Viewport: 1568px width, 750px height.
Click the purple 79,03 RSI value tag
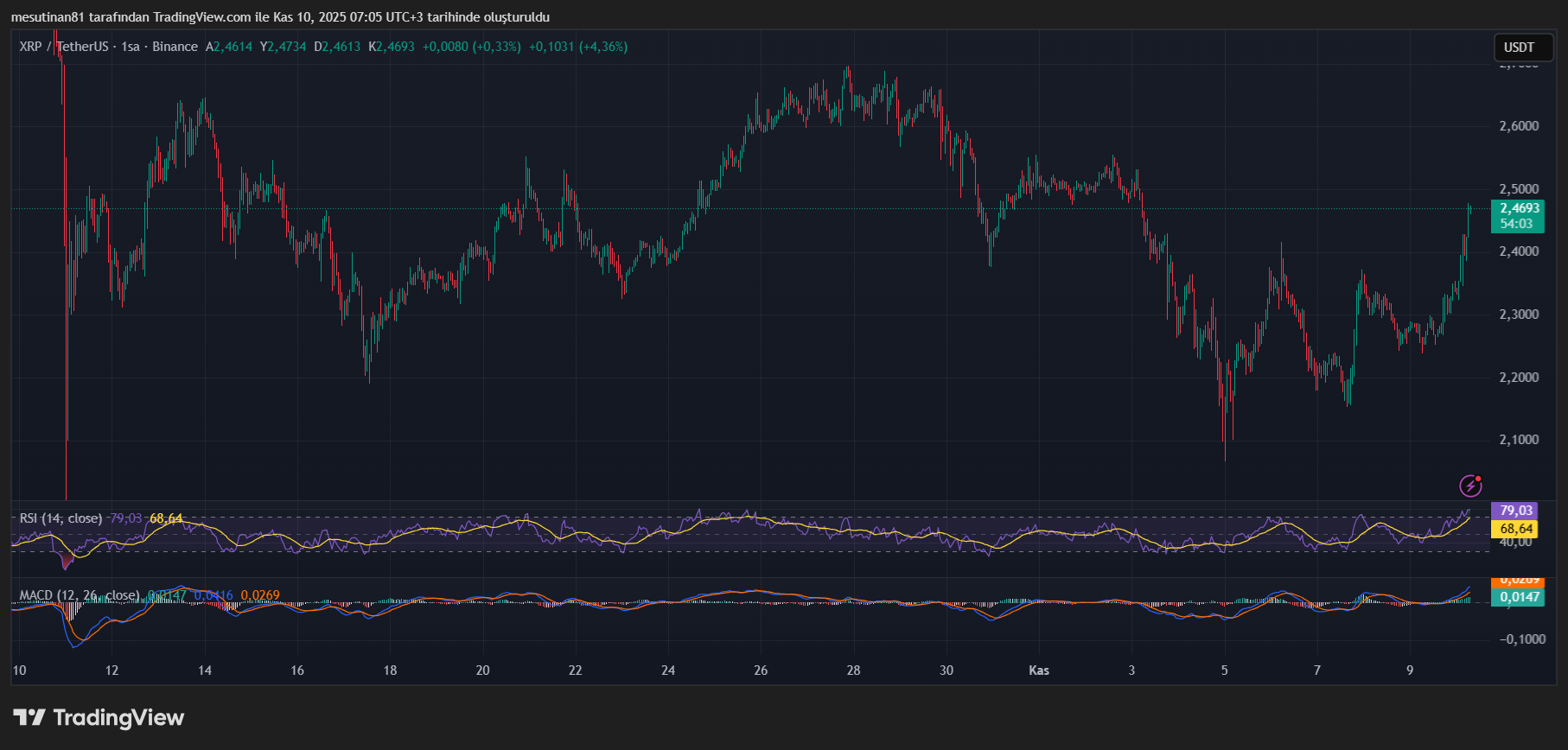1516,511
